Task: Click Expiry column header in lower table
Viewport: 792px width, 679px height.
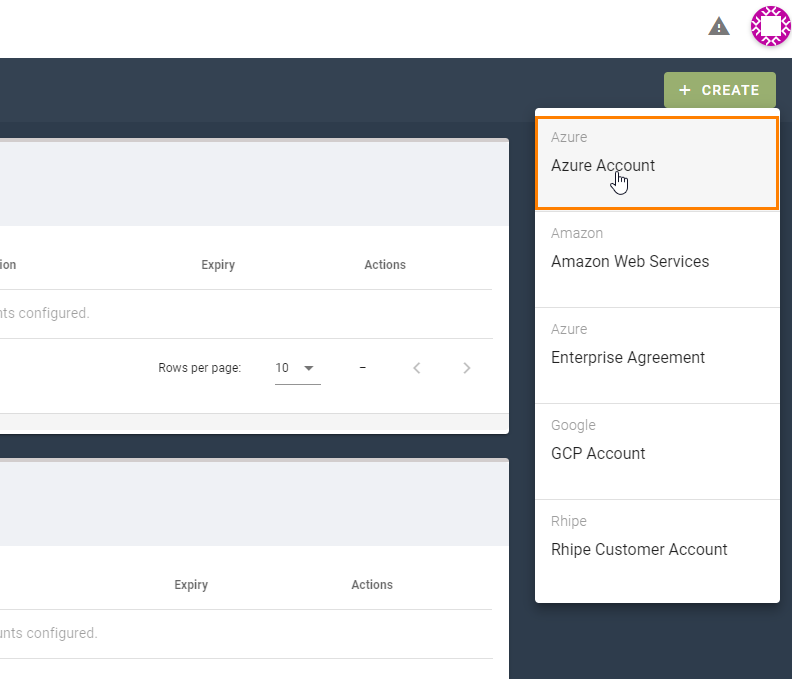Action: click(x=191, y=585)
